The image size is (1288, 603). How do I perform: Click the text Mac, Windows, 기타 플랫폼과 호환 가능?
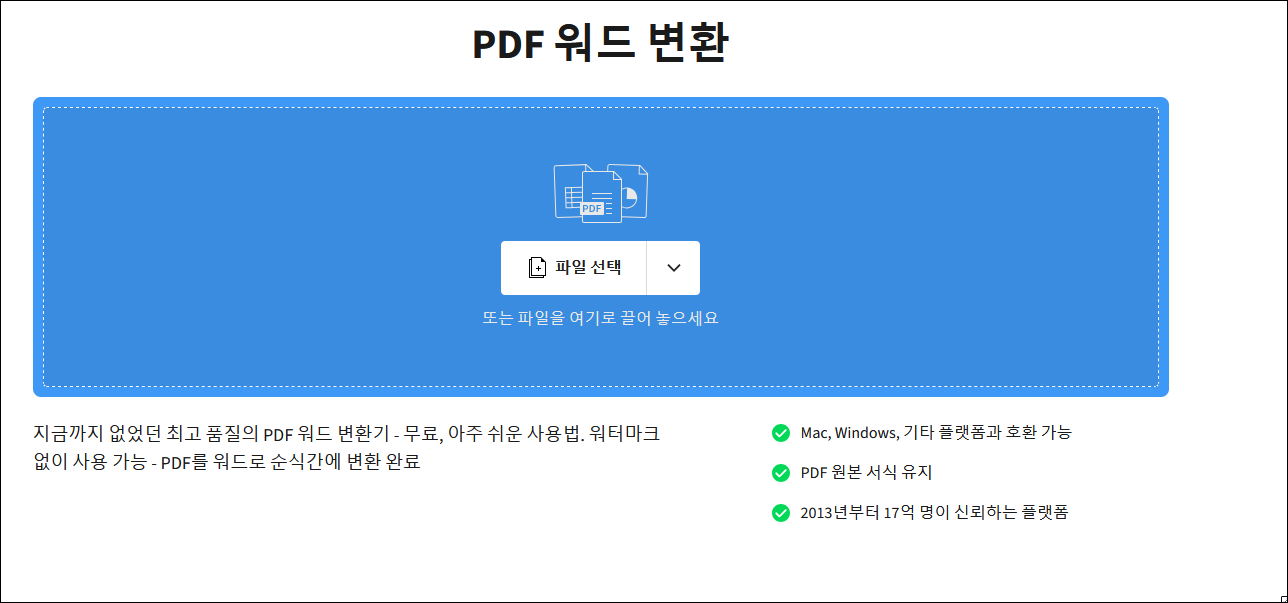pos(936,433)
